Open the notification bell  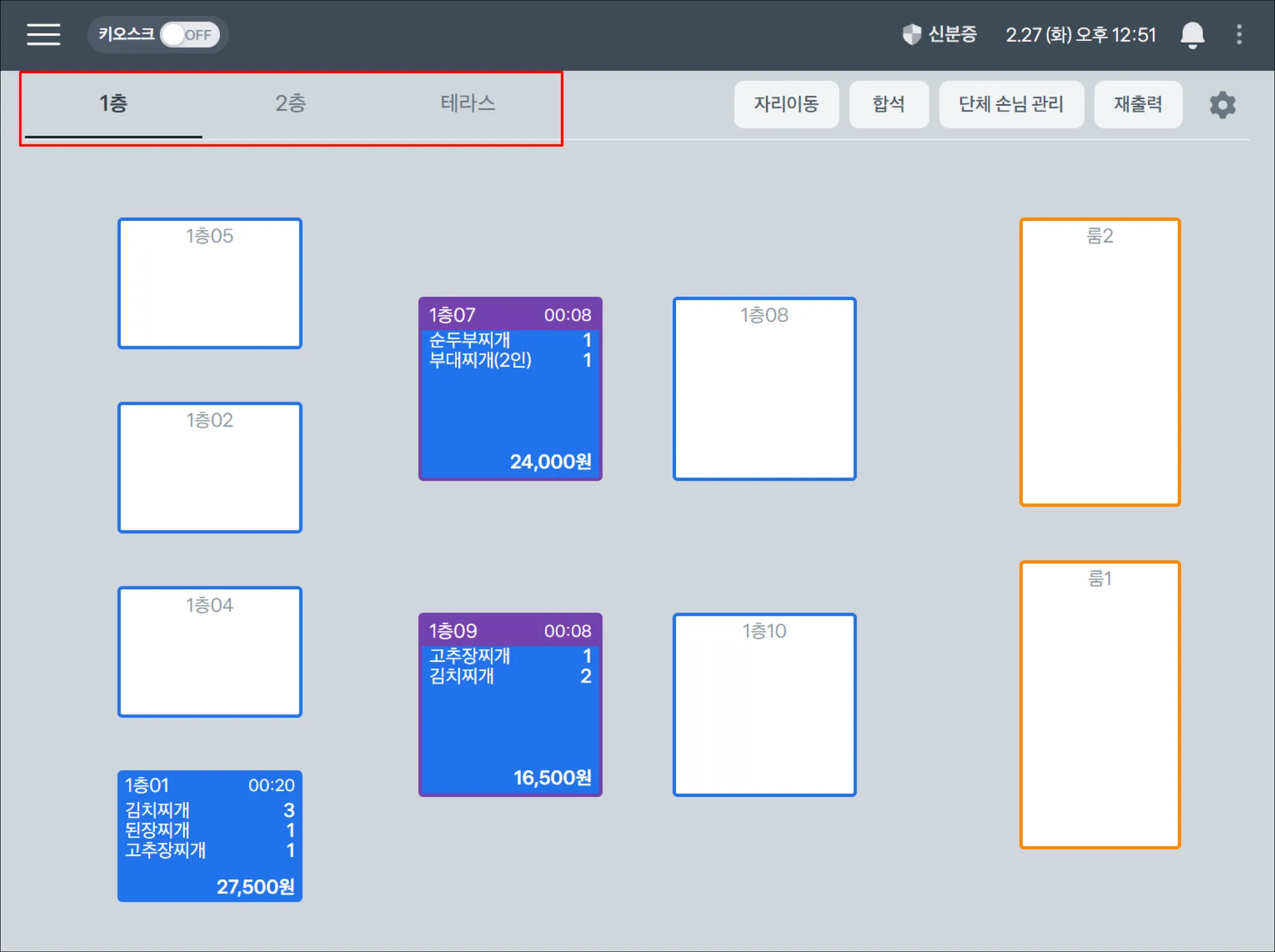[1192, 34]
